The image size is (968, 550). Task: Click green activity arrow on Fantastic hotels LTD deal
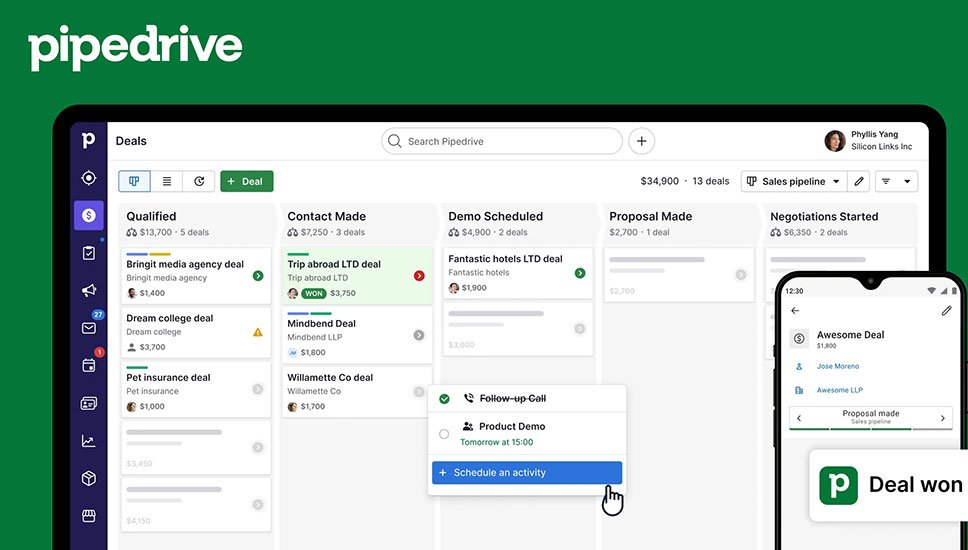[580, 273]
